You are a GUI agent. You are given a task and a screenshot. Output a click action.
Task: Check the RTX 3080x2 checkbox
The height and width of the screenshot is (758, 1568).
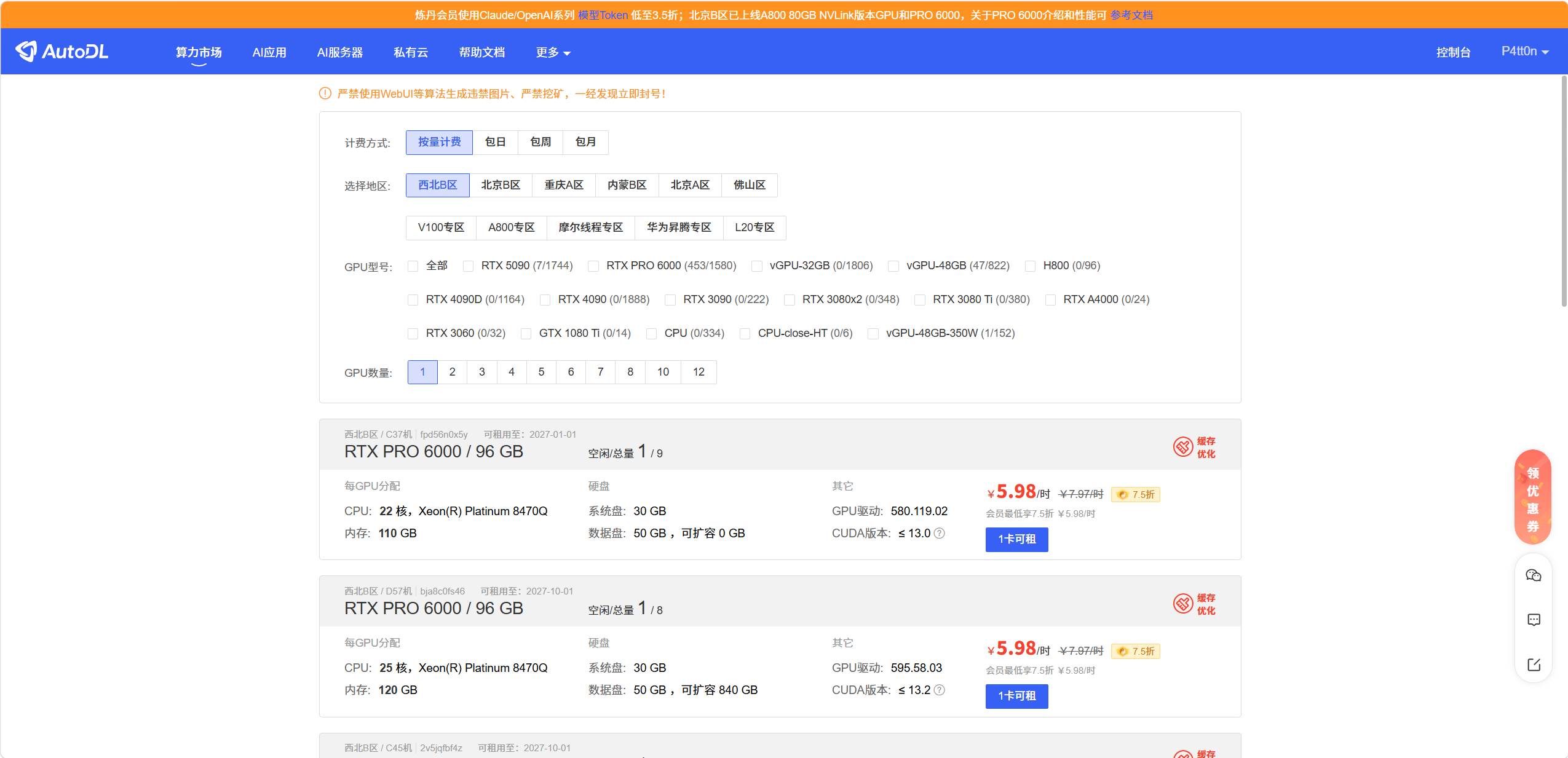[790, 300]
